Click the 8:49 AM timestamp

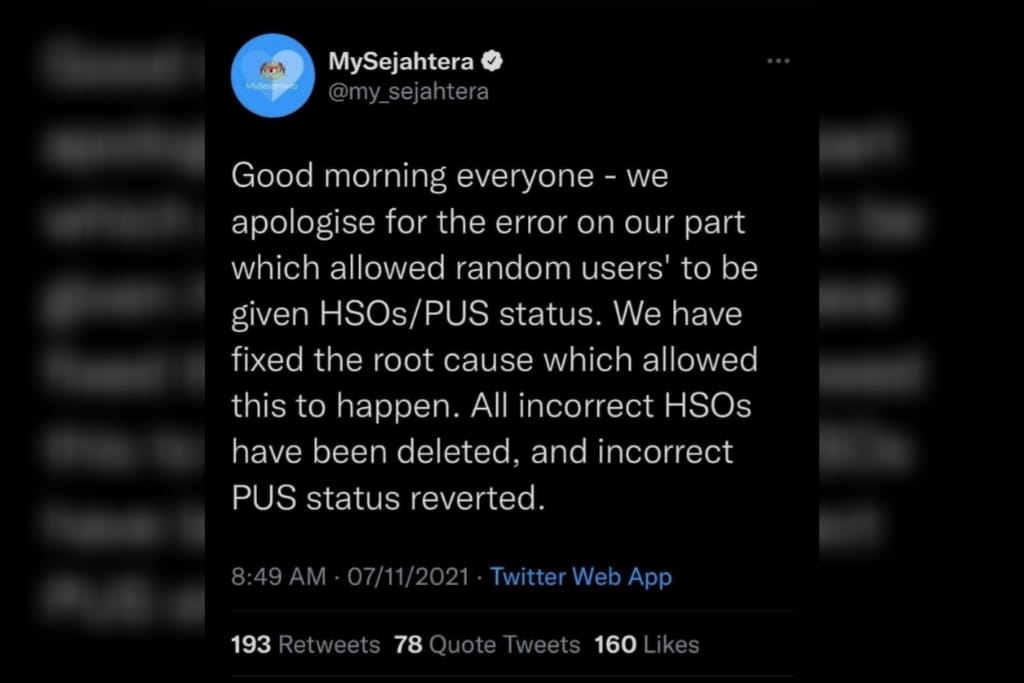point(278,577)
